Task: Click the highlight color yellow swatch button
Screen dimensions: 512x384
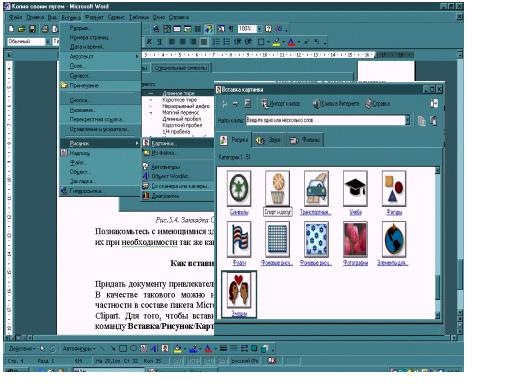Action: point(276,42)
